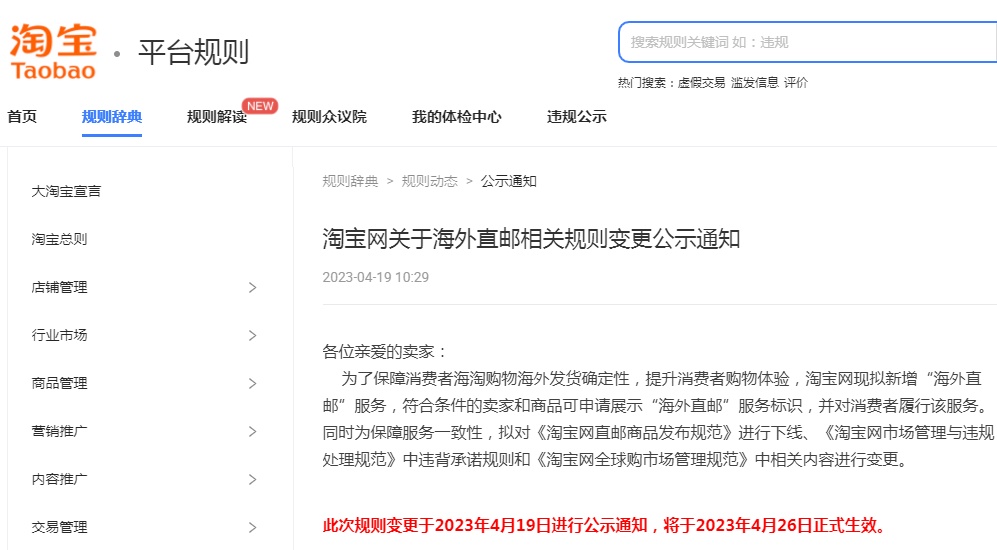Open the 规则解读 tab
Viewport: 997px width, 550px height.
click(x=216, y=117)
